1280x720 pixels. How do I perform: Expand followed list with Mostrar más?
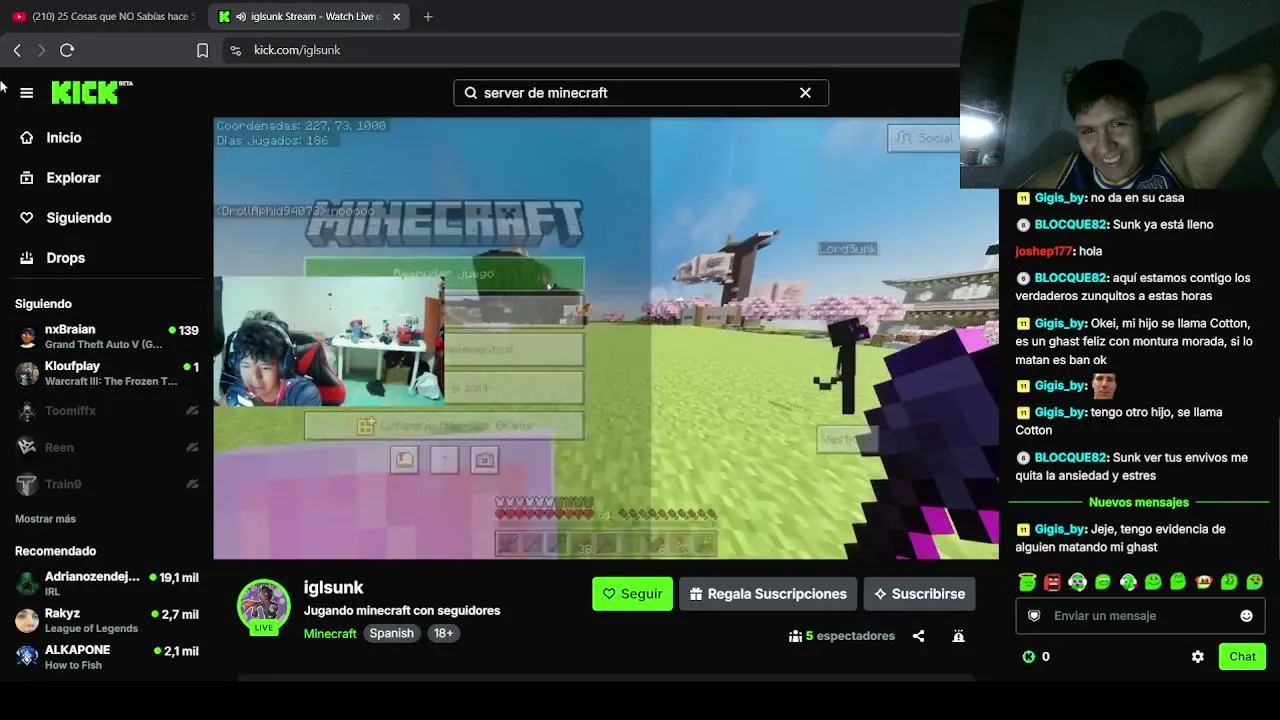point(45,519)
